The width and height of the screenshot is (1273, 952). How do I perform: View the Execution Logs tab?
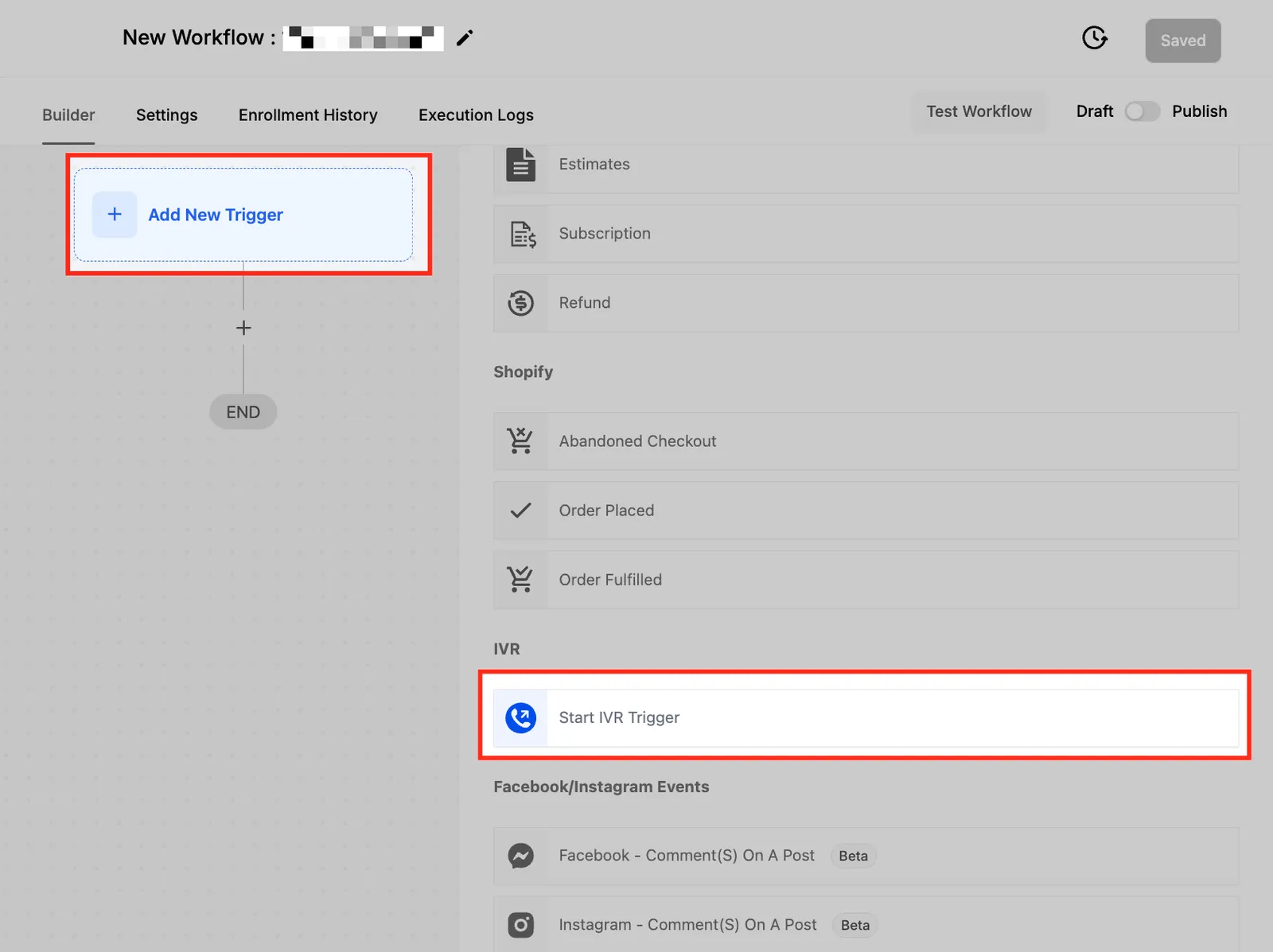click(476, 115)
